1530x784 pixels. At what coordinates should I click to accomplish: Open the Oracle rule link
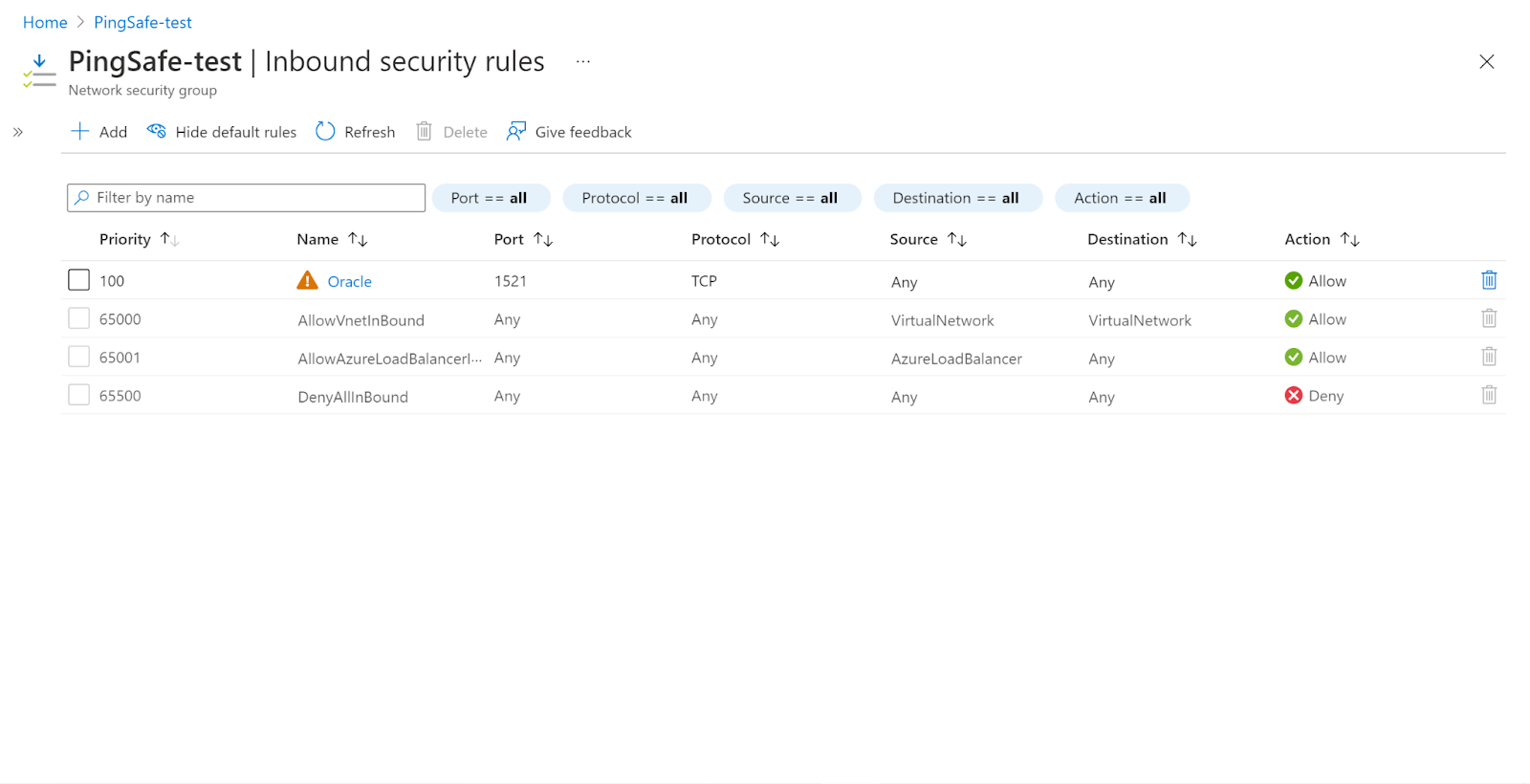point(349,281)
